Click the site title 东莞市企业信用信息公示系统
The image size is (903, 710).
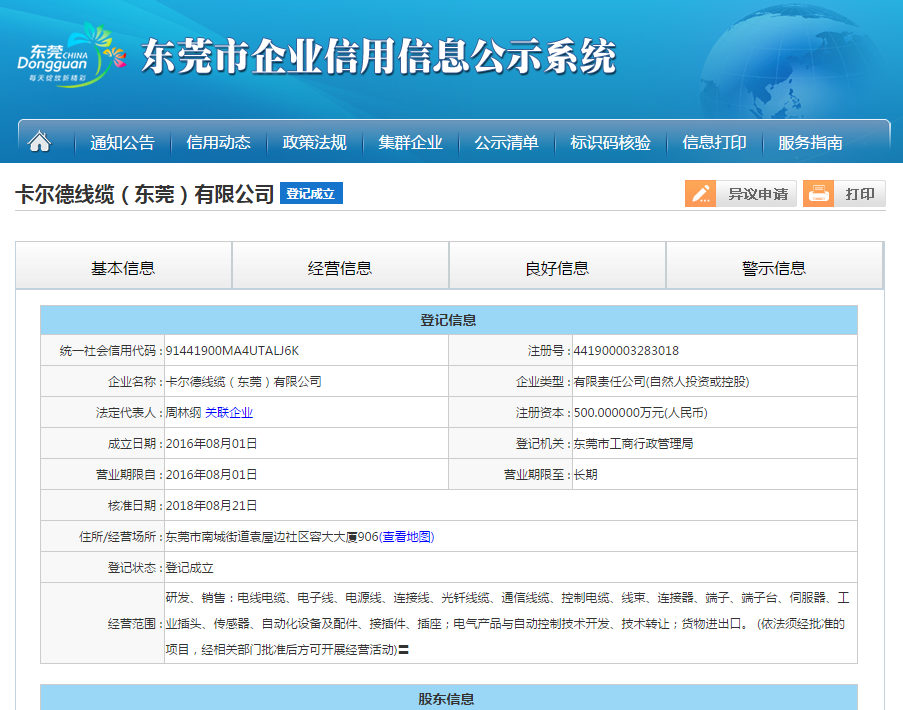coord(379,56)
